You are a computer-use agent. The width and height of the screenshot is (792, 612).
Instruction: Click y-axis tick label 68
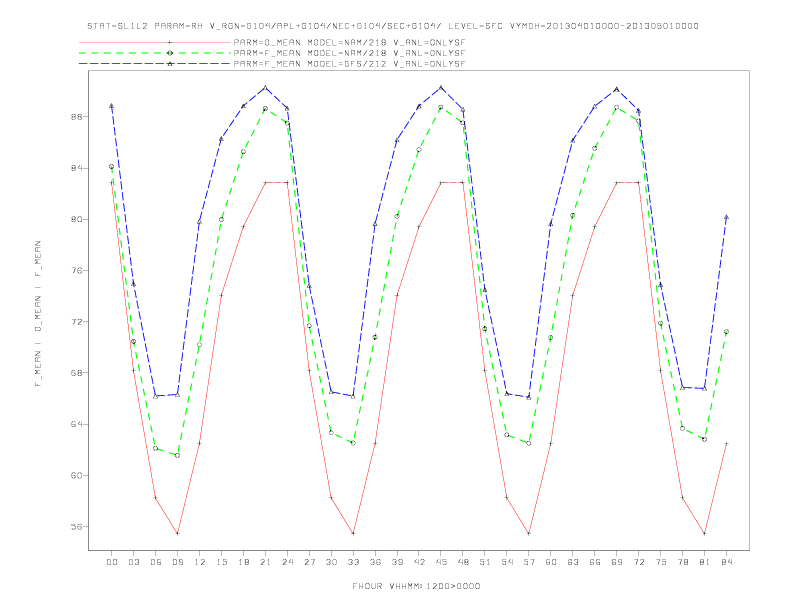pos(78,373)
